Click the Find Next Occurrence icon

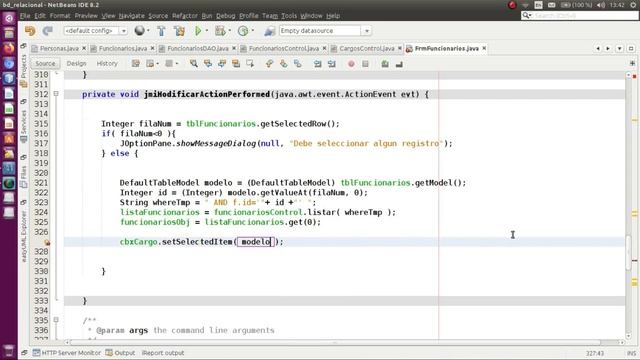[x=222, y=64]
